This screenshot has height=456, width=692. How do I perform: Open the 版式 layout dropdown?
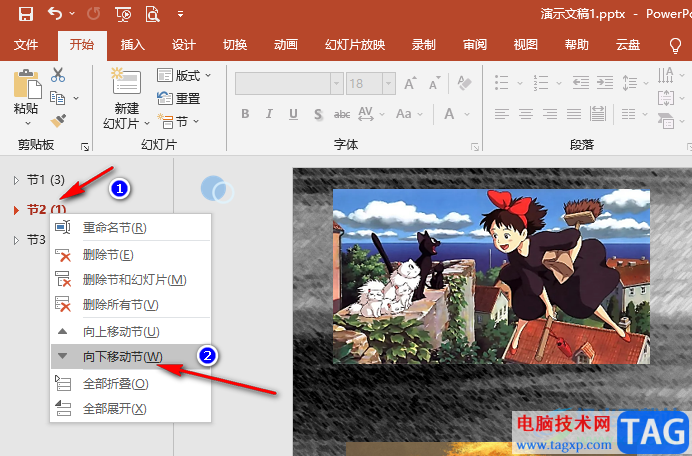(x=184, y=75)
